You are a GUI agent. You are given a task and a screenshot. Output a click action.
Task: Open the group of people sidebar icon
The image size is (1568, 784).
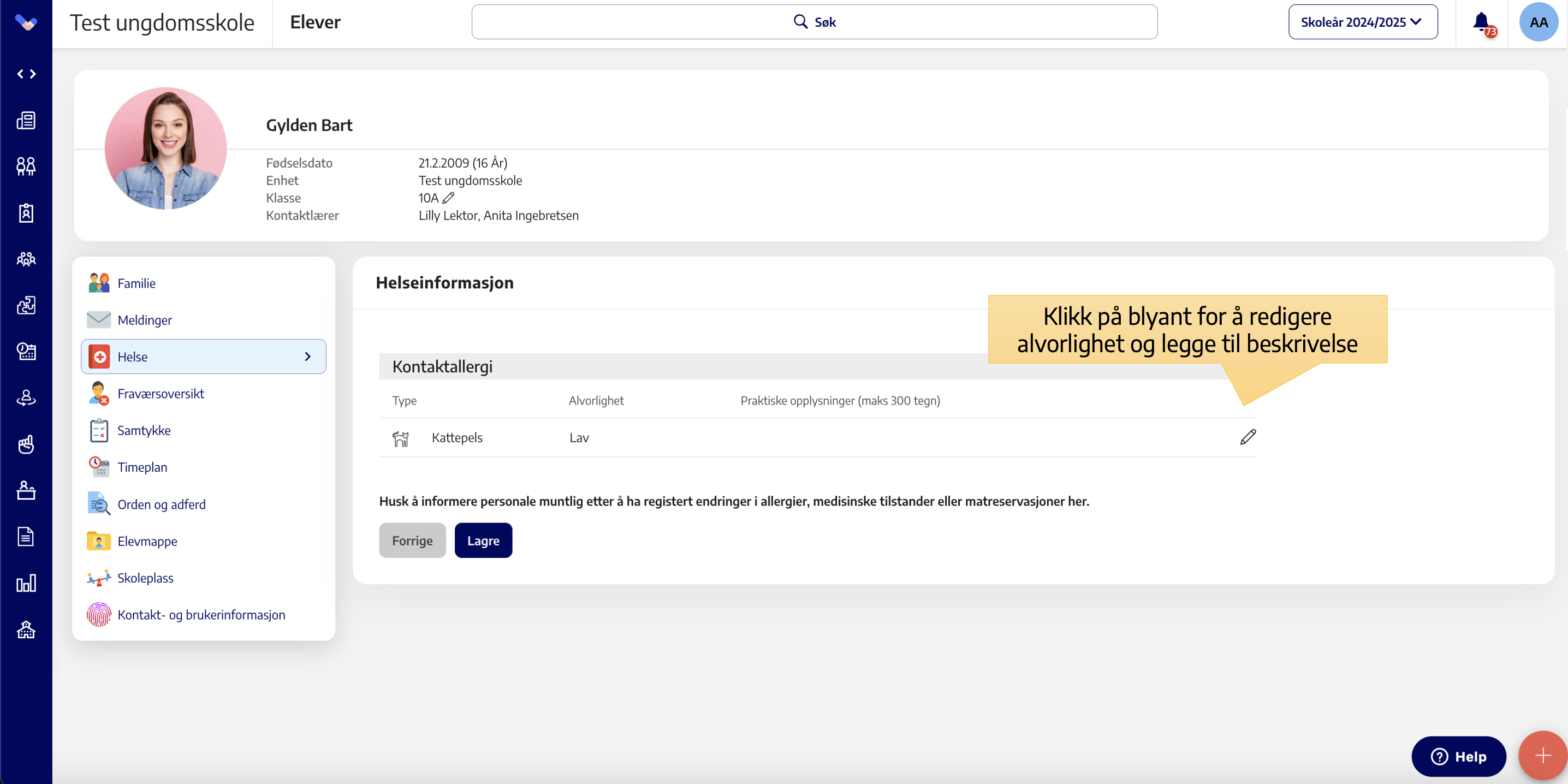pos(26,259)
